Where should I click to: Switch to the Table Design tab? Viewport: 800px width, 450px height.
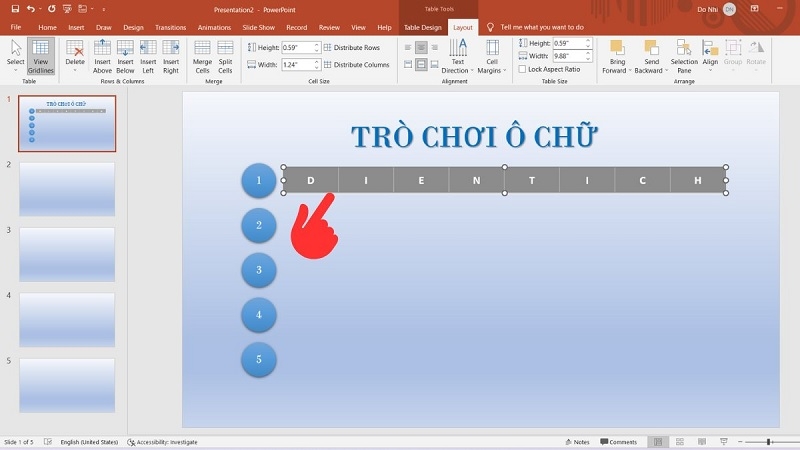click(422, 27)
